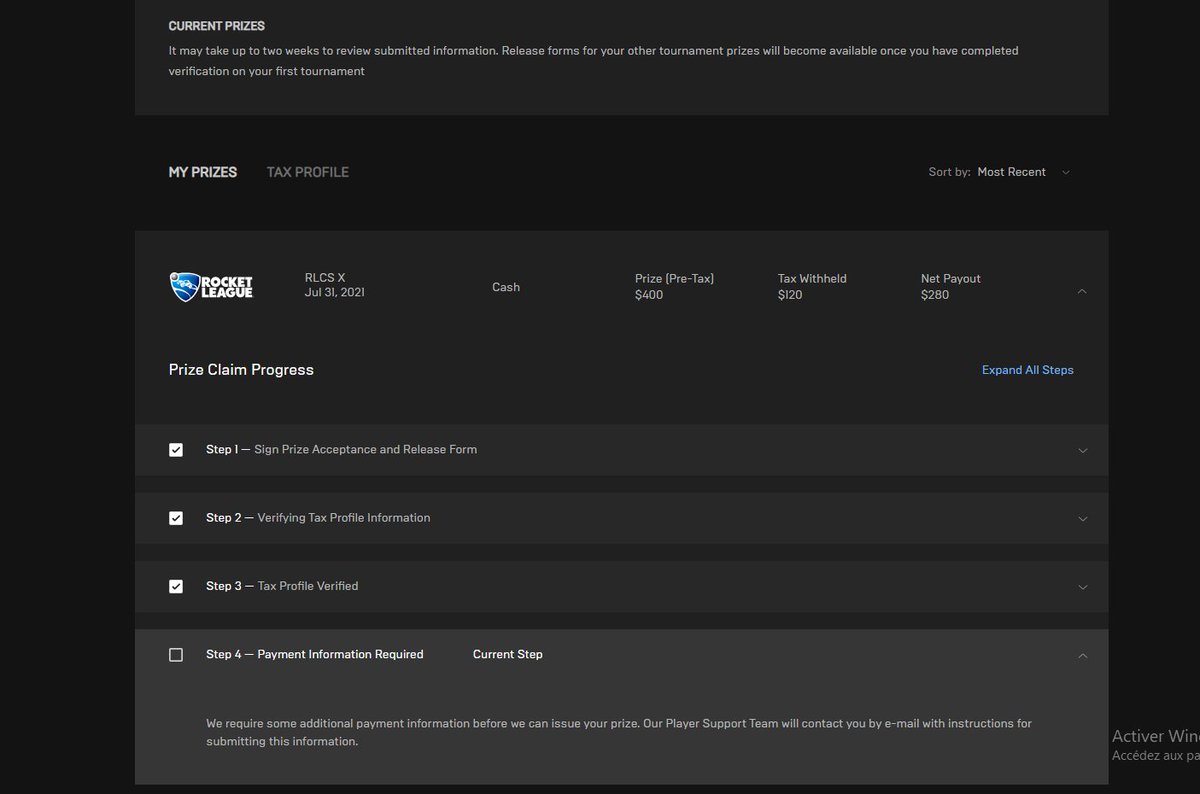1200x794 pixels.
Task: Click 'Step 1 — Sign Prize Acceptance and Release Form' text
Action: point(341,450)
